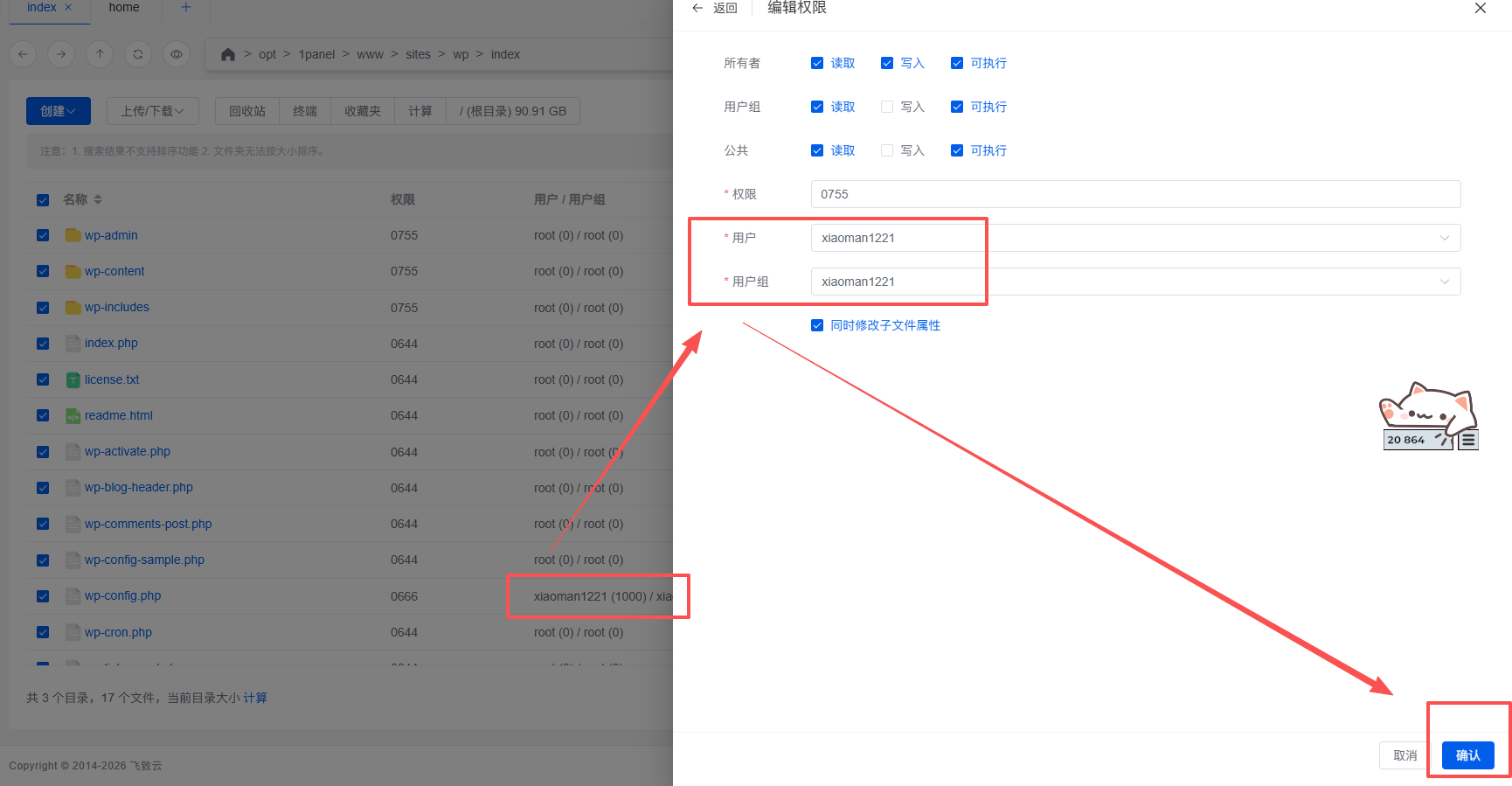The image size is (1512, 786).
Task: Click the blue confirm button
Action: 1467,755
